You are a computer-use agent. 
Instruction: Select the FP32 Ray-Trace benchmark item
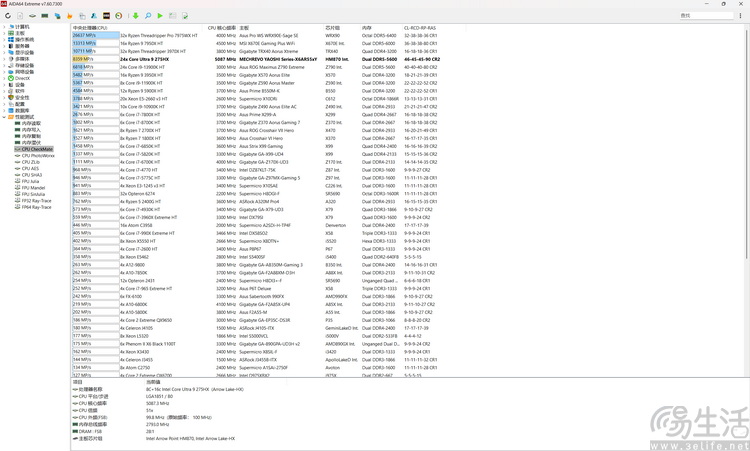tap(33, 201)
